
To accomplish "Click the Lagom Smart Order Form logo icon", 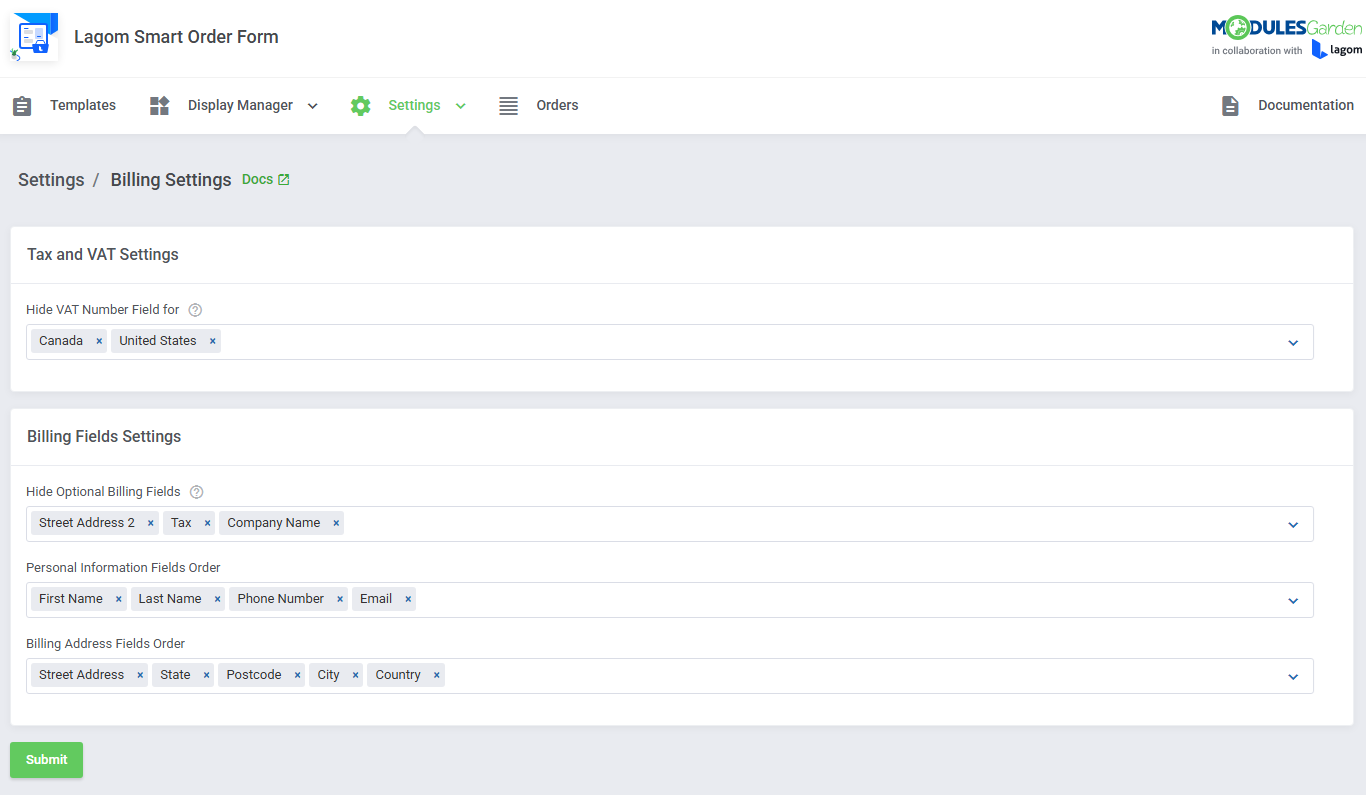I will click(x=34, y=37).
